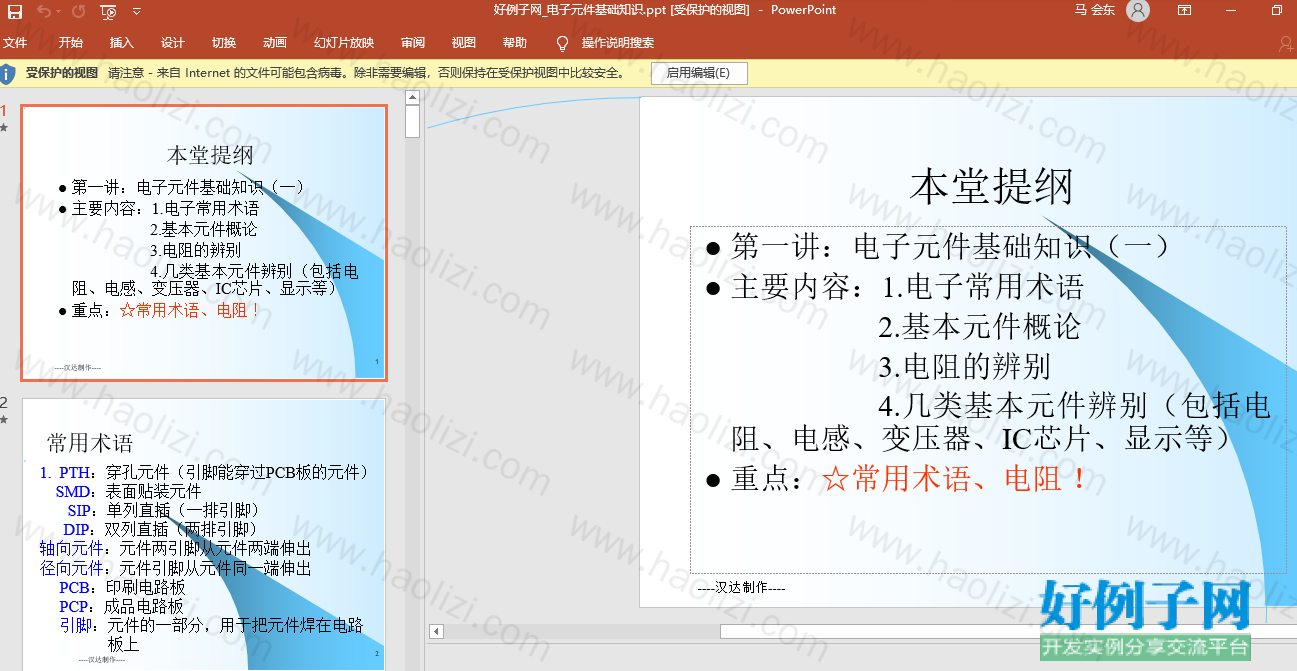Viewport: 1297px width, 671px height.
Task: Open the 设计 ribbon tab
Action: point(173,43)
